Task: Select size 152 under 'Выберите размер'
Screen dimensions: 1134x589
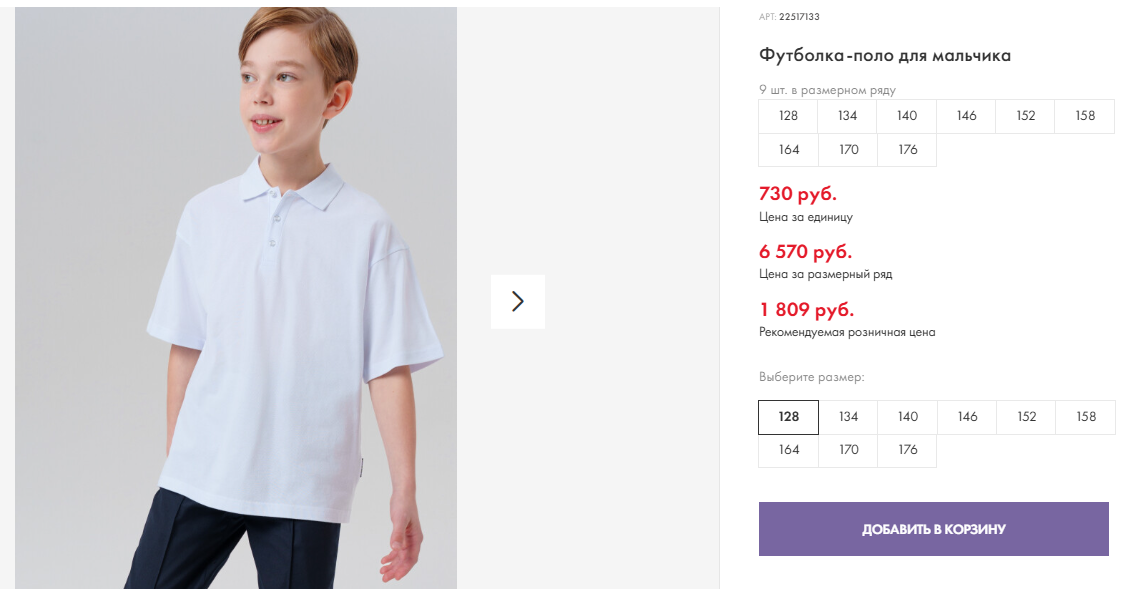Action: click(x=1026, y=417)
